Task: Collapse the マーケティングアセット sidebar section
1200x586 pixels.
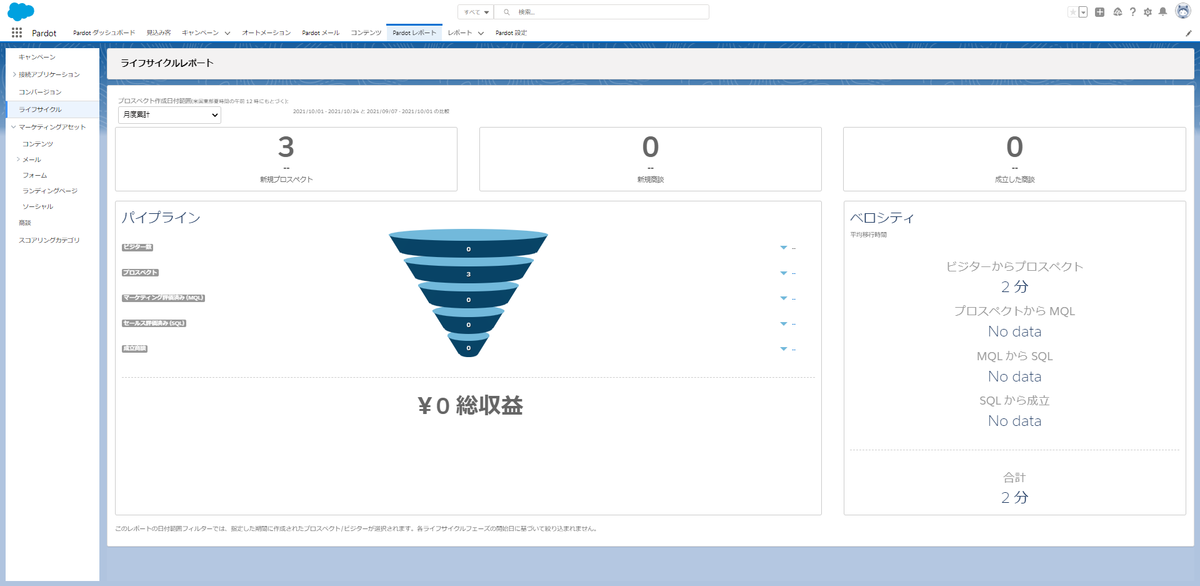Action: point(14,127)
